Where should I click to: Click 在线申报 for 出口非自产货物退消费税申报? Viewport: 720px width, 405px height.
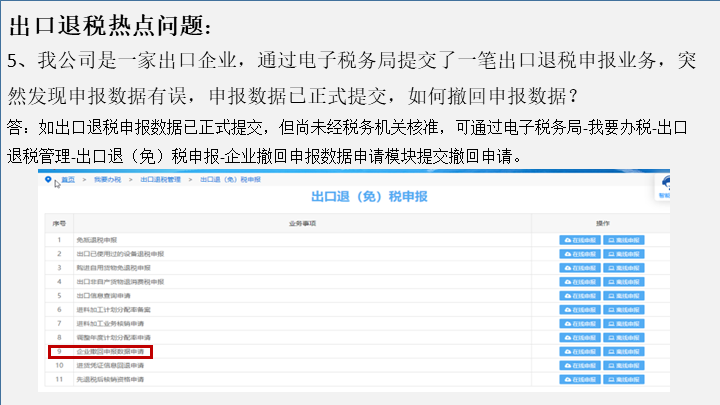580,282
